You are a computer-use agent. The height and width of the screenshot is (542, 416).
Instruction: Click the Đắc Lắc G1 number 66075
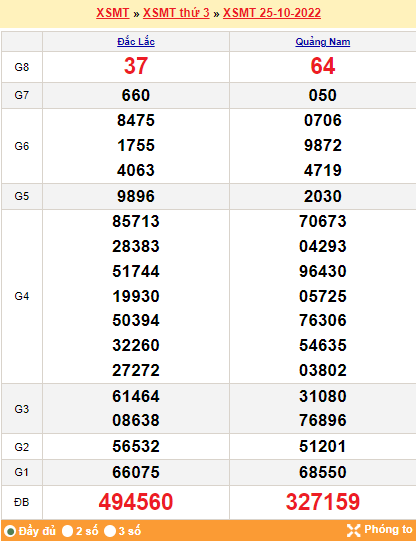[136, 472]
